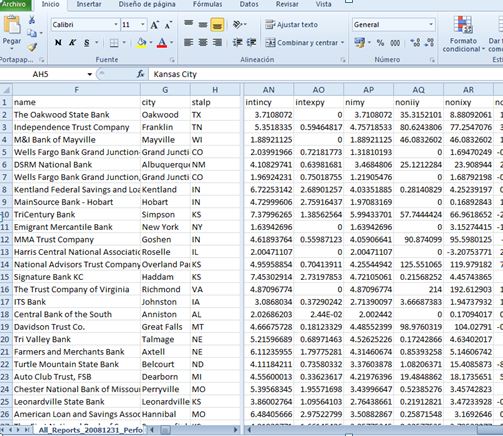
Task: Click the Format Painter brush icon
Action: click(x=32, y=47)
